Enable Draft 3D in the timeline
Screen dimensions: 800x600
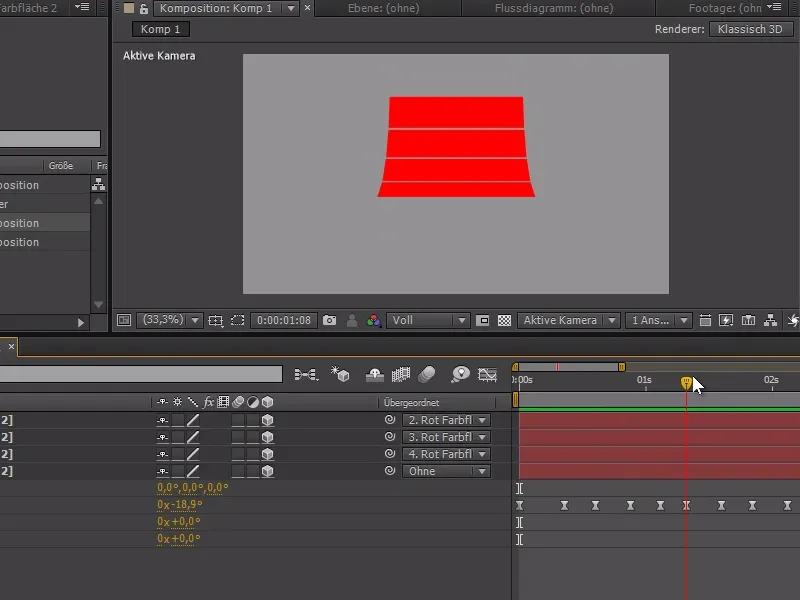coord(340,374)
